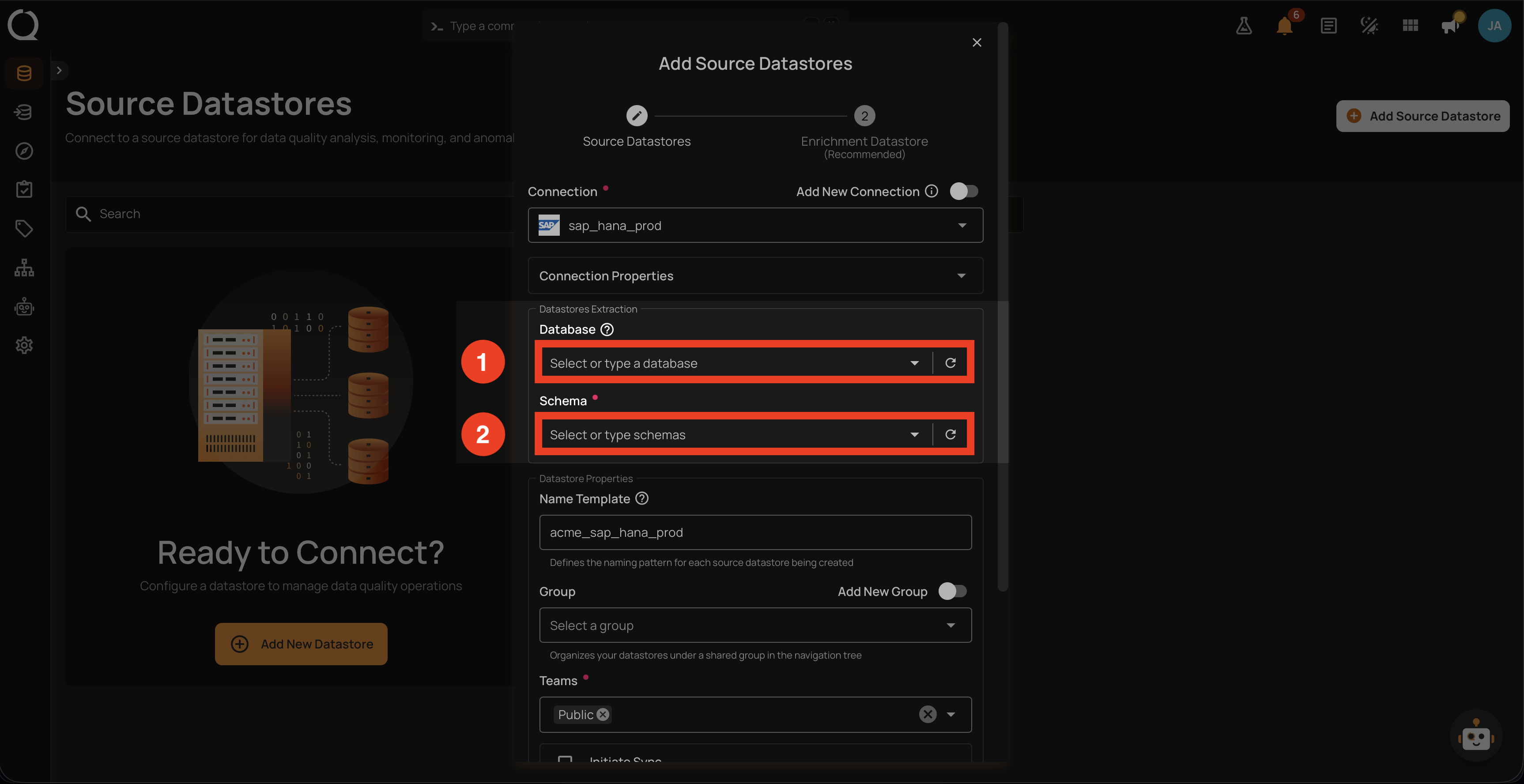This screenshot has width=1524, height=784.
Task: Open the Teams dropdown arrow
Action: coord(950,714)
